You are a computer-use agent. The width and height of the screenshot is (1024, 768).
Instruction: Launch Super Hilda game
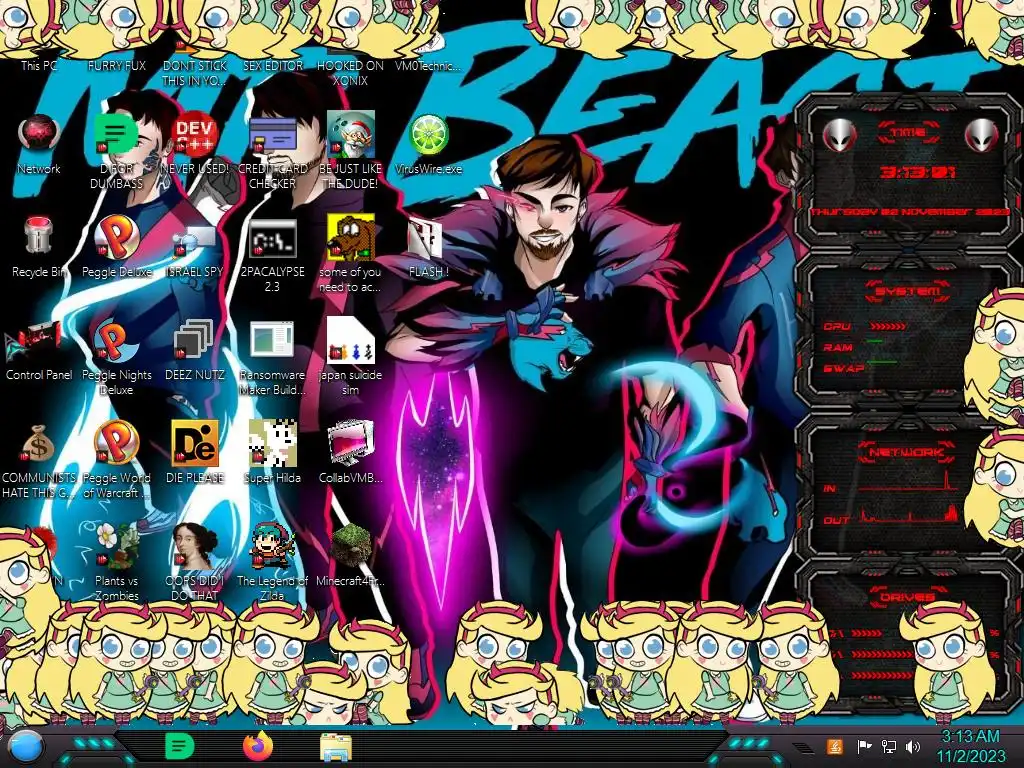pos(272,443)
